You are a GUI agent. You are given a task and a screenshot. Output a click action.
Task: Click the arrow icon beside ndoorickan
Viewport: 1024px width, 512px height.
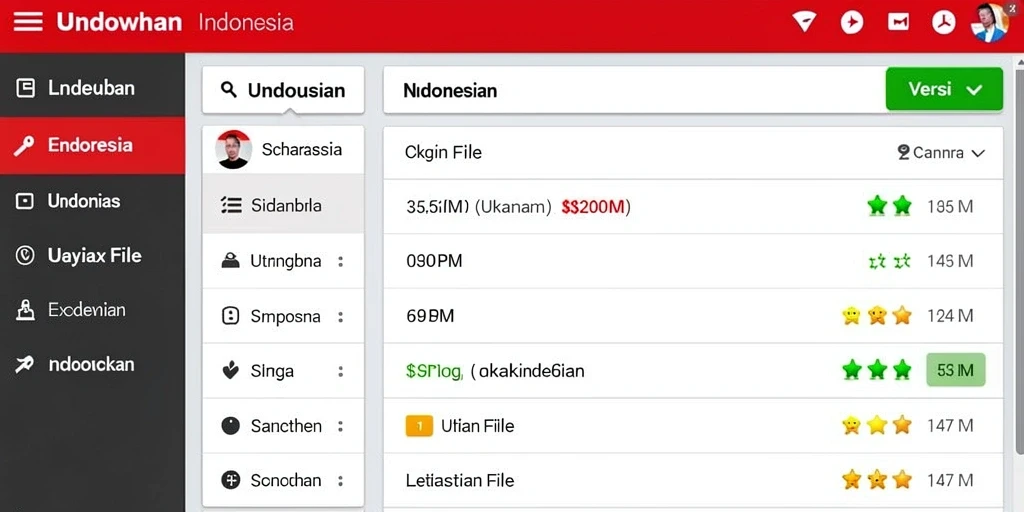click(25, 364)
